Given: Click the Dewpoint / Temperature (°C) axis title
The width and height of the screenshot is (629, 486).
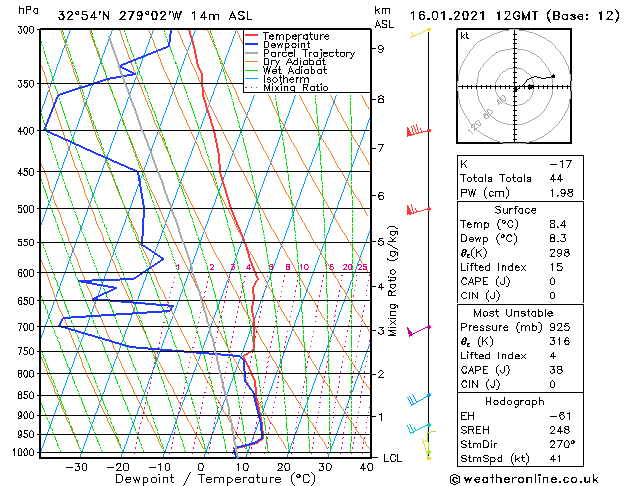Looking at the screenshot, I should tap(215, 479).
